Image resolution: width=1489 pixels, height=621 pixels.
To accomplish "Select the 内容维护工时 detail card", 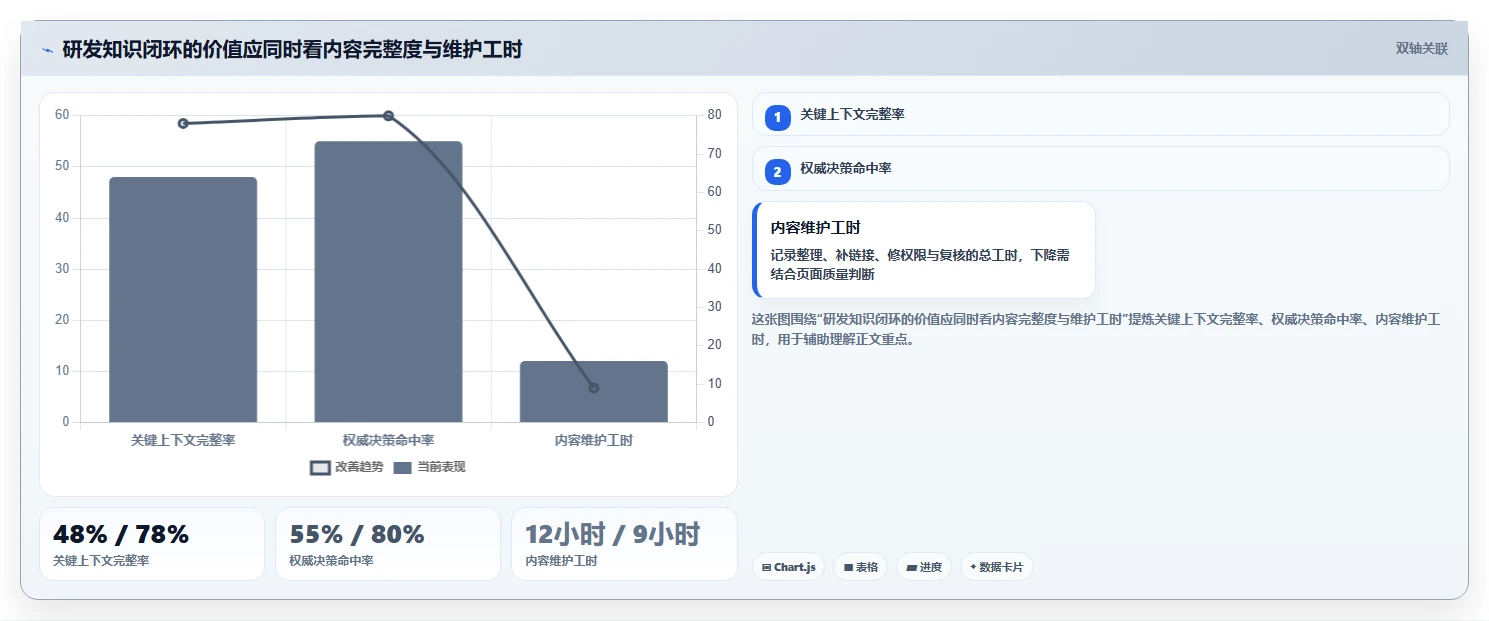I will 924,250.
